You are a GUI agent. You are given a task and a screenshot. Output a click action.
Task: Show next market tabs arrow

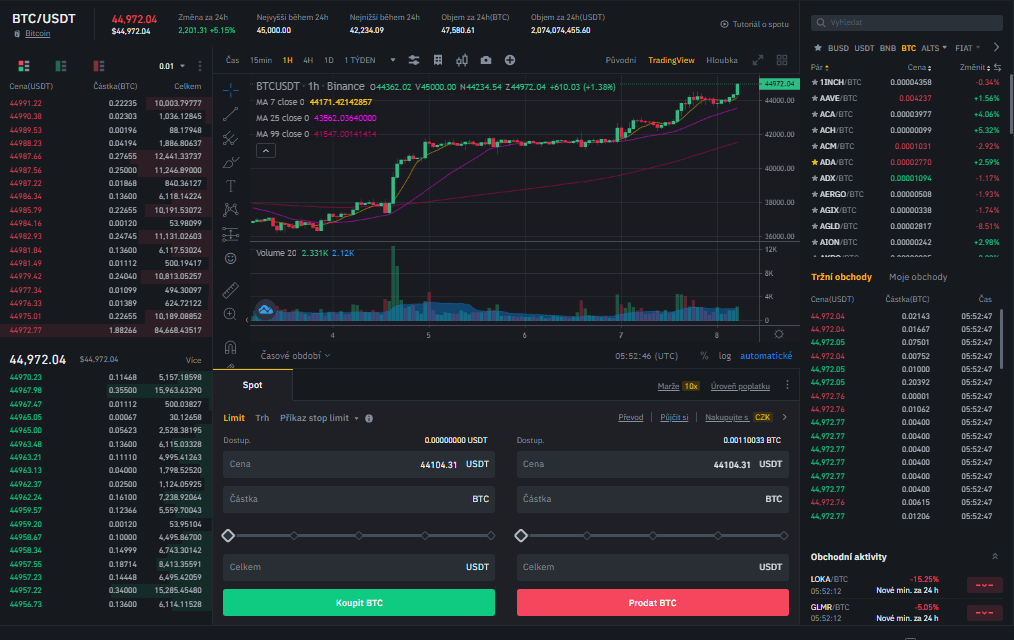pyautogui.click(x=996, y=47)
